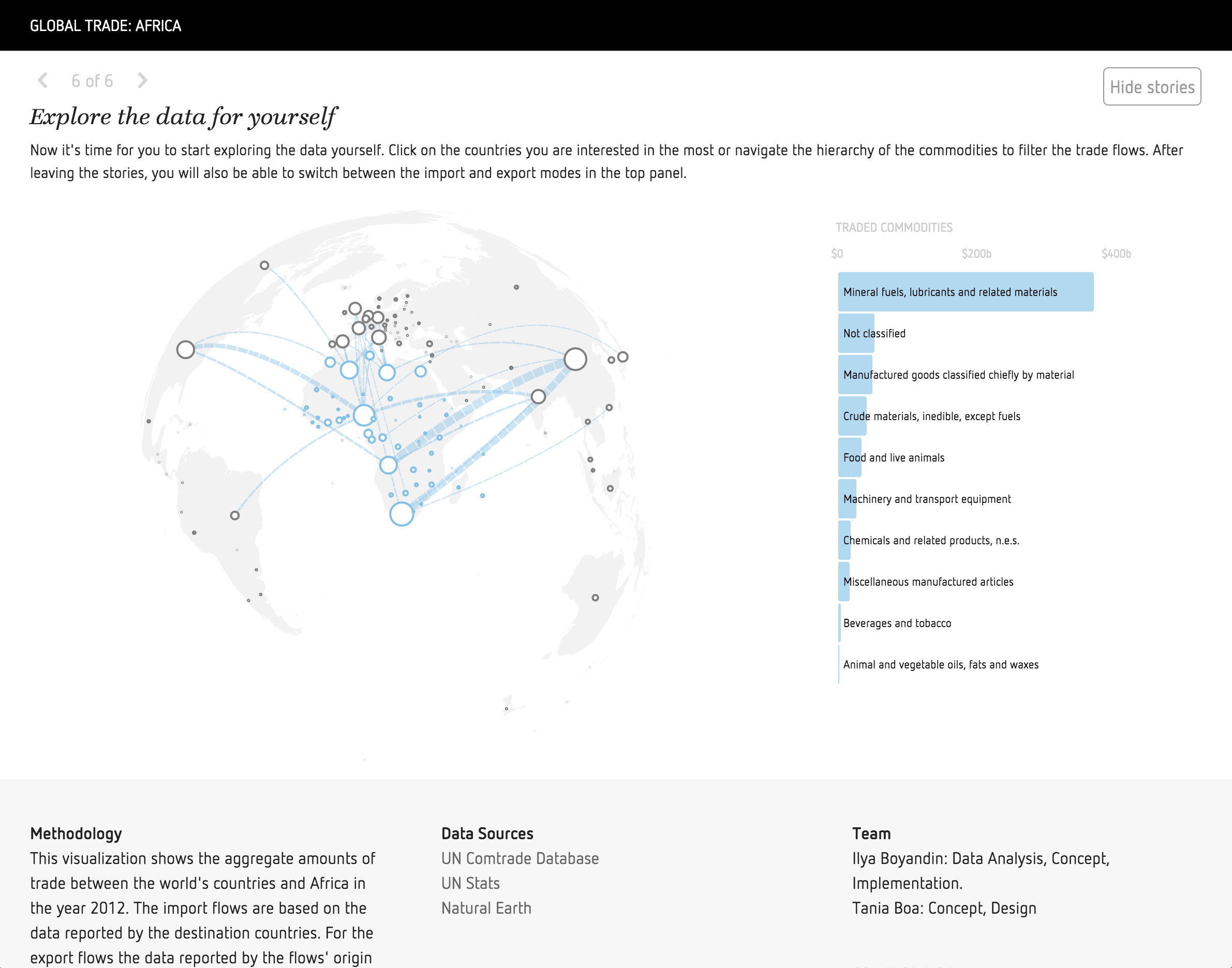Click the Nigeria node in West Africa
The image size is (1232, 968).
pyautogui.click(x=364, y=415)
